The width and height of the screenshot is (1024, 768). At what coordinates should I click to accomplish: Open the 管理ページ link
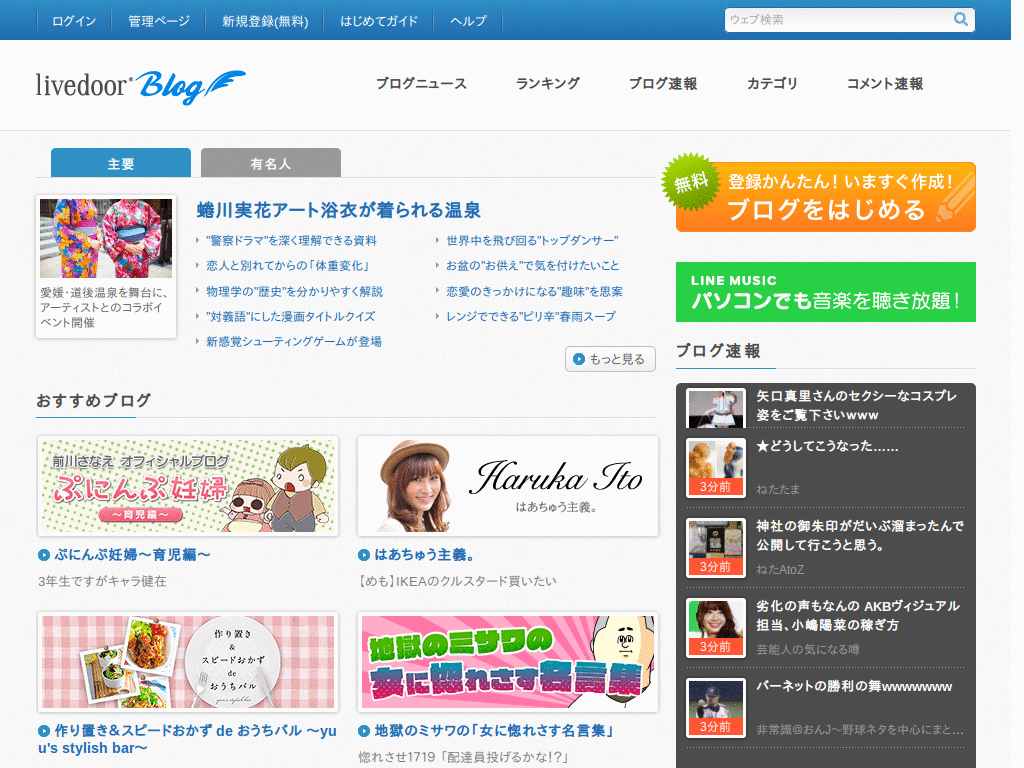click(x=159, y=21)
